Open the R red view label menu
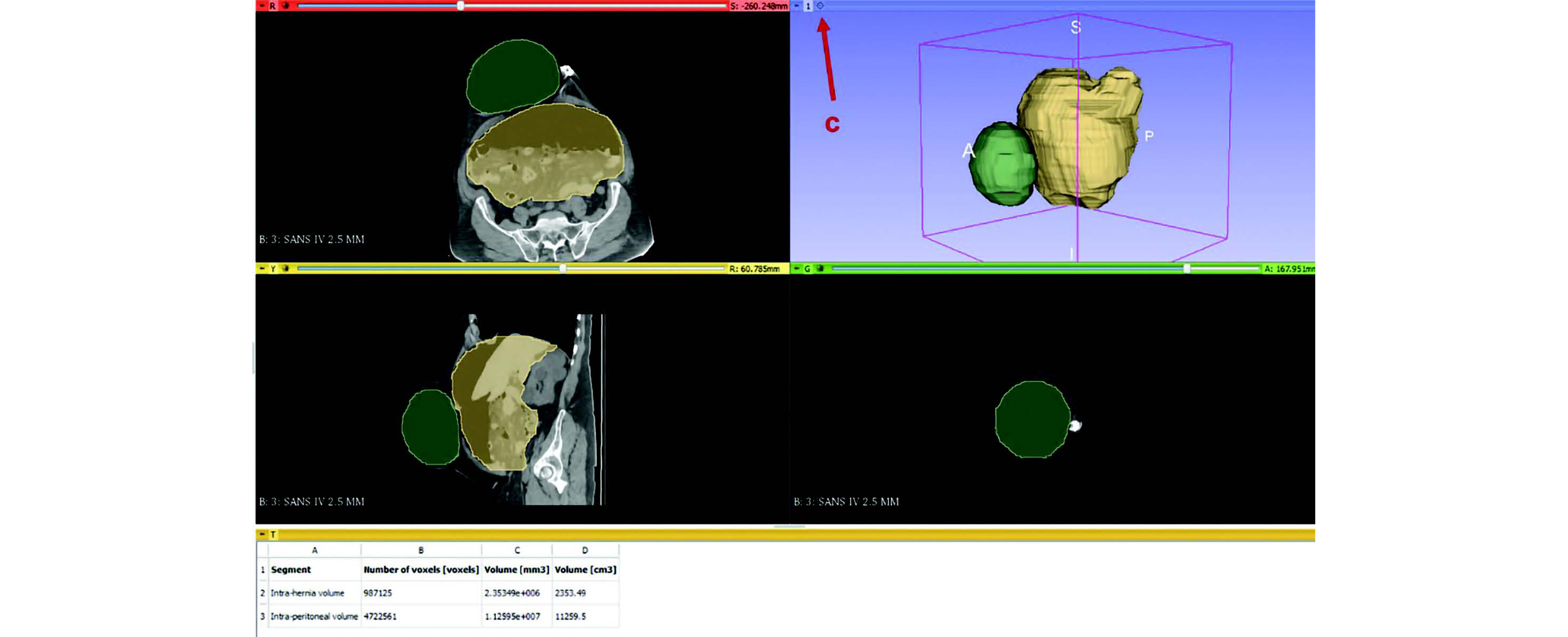The width and height of the screenshot is (1568, 637). [273, 5]
